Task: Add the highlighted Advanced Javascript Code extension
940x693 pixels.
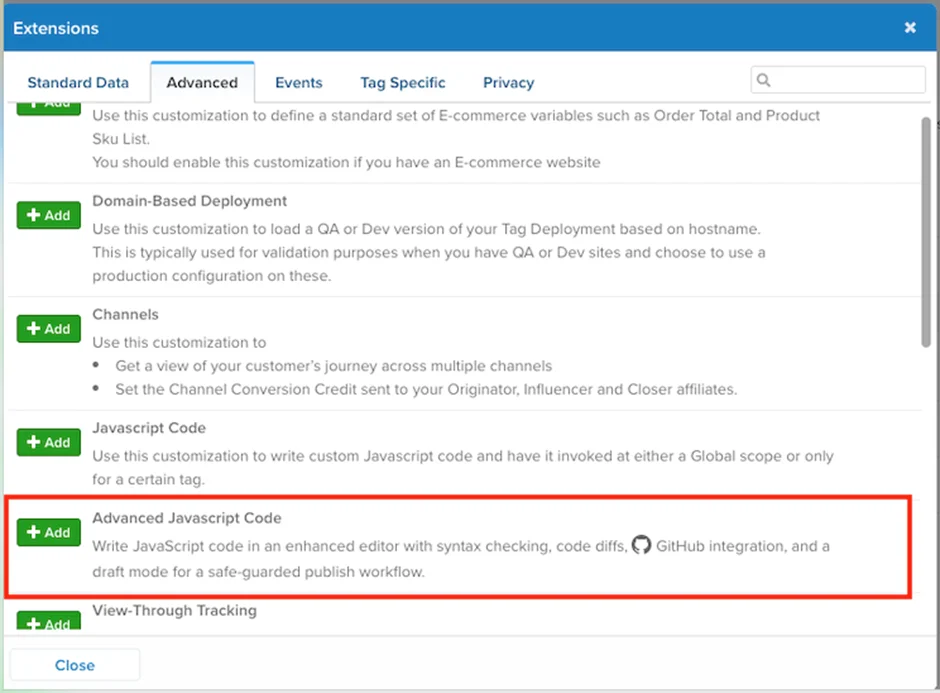Action: pyautogui.click(x=48, y=532)
